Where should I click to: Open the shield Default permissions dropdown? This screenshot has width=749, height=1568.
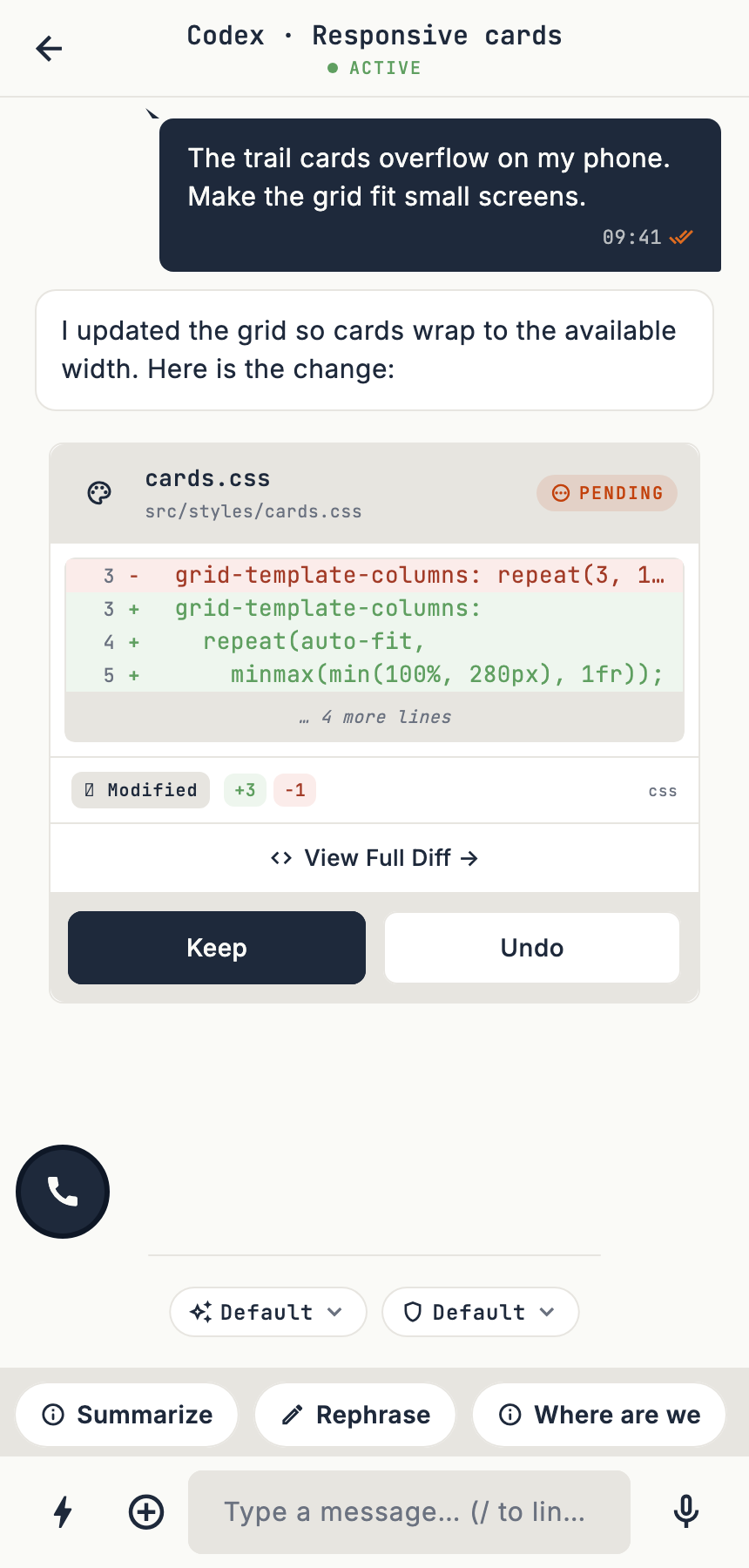[x=481, y=1312]
